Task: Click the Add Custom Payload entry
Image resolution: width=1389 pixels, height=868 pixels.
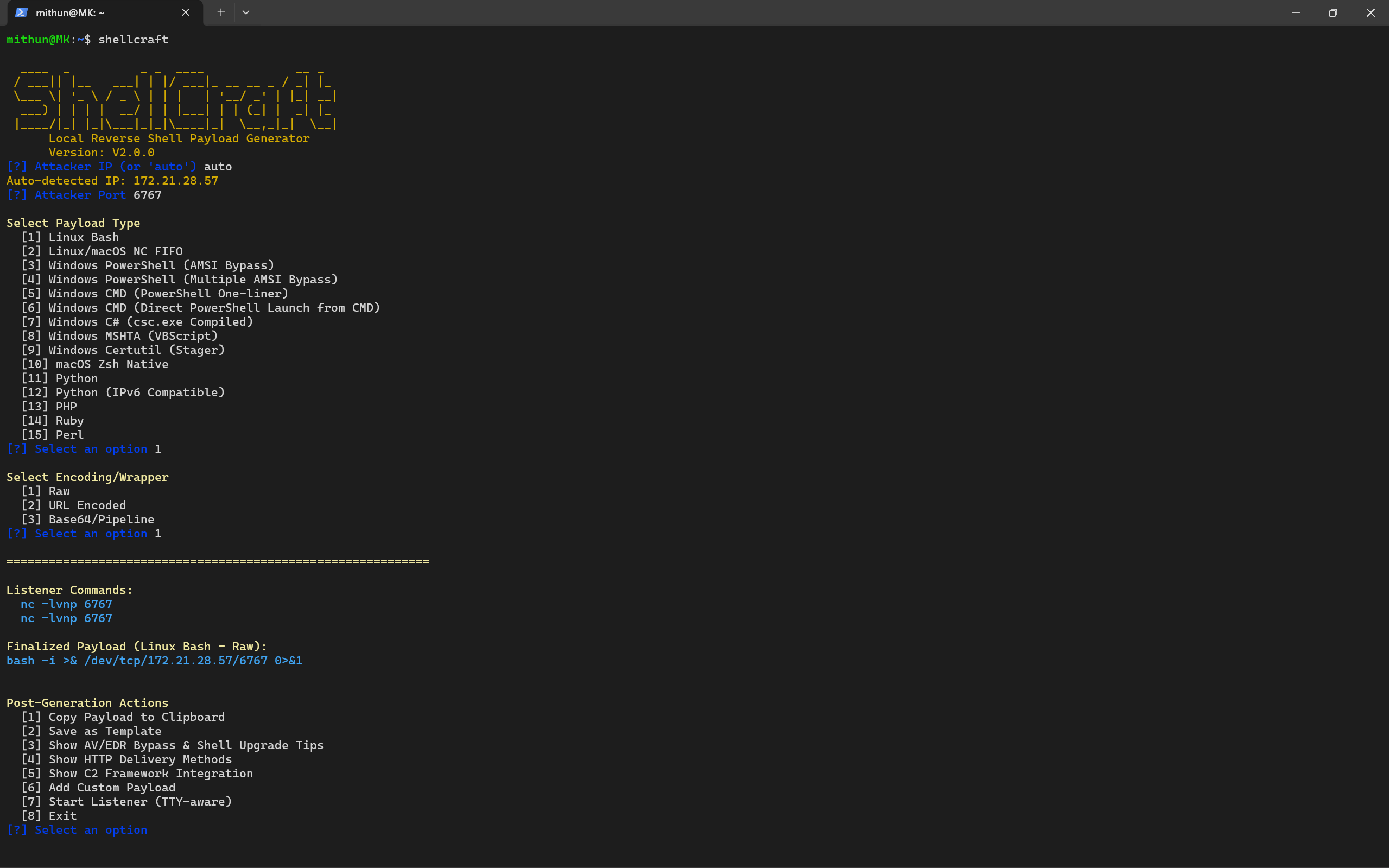Action: click(98, 788)
